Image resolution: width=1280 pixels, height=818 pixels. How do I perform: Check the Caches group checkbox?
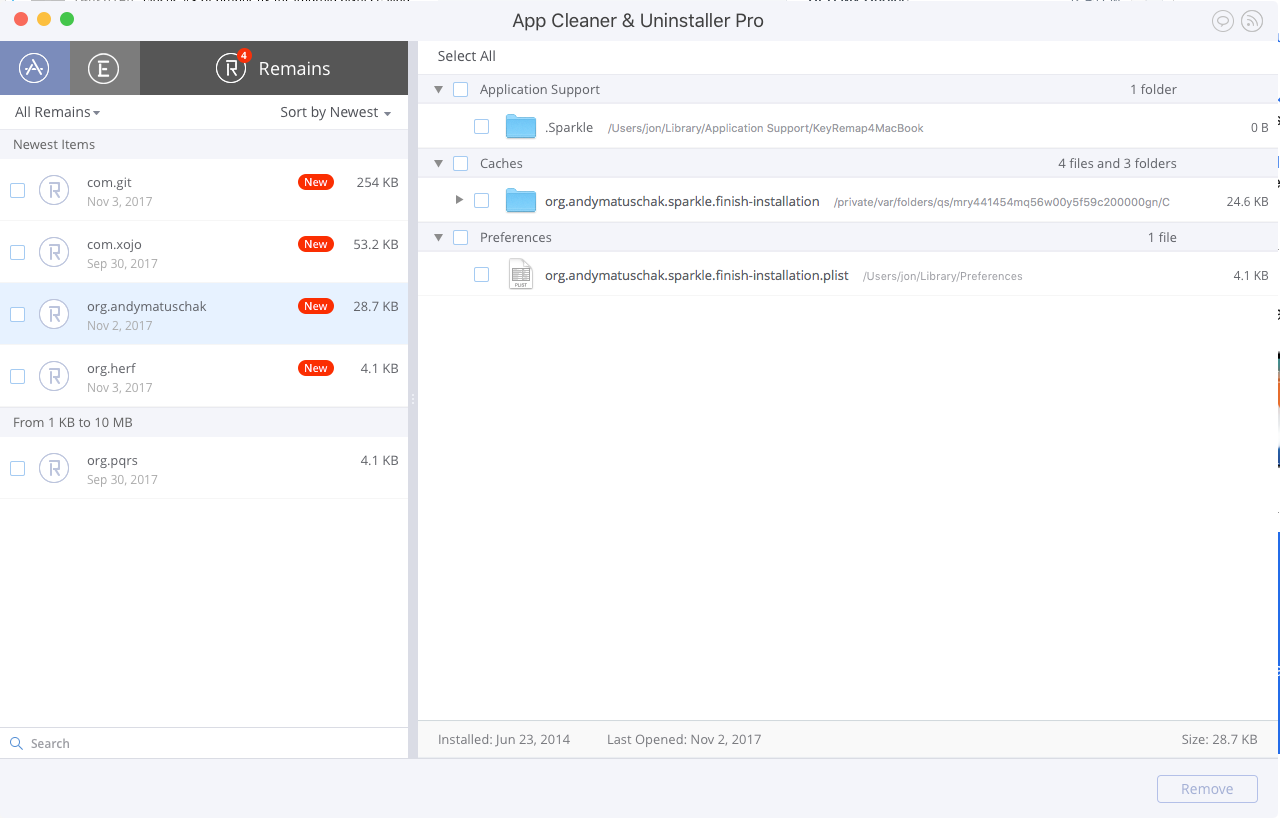pos(460,163)
